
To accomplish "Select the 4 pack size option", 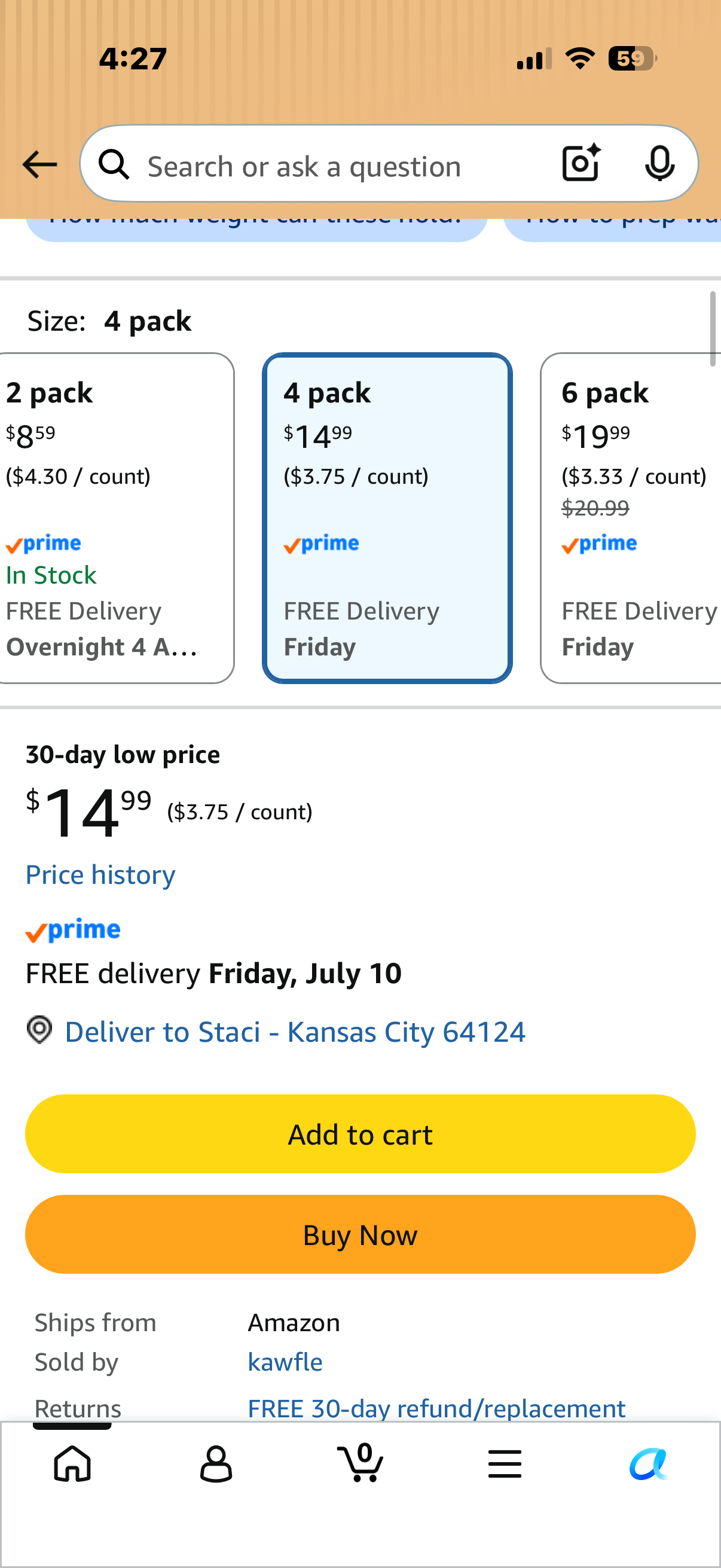I will click(x=387, y=518).
